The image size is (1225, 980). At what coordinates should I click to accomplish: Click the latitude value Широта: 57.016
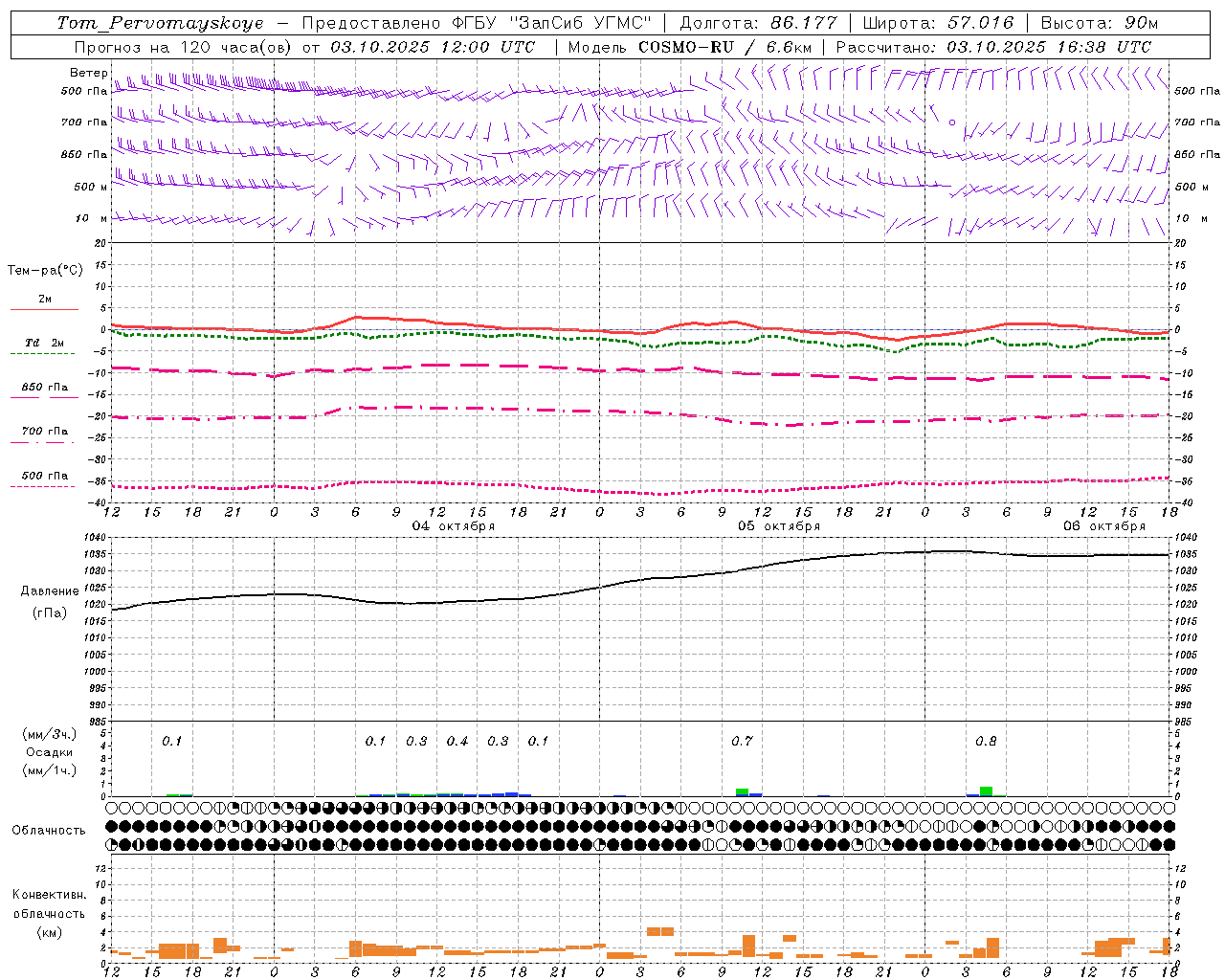938,23
